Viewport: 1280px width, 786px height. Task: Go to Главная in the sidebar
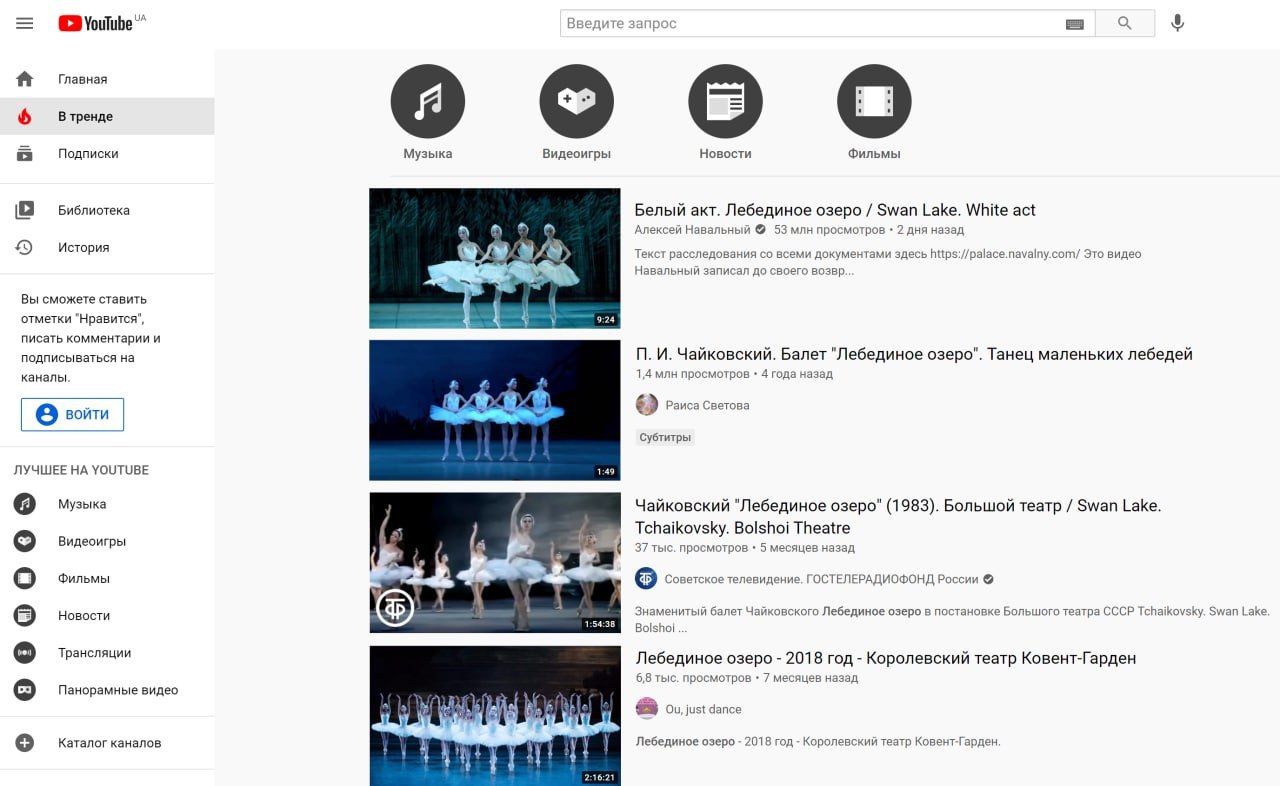(x=107, y=79)
